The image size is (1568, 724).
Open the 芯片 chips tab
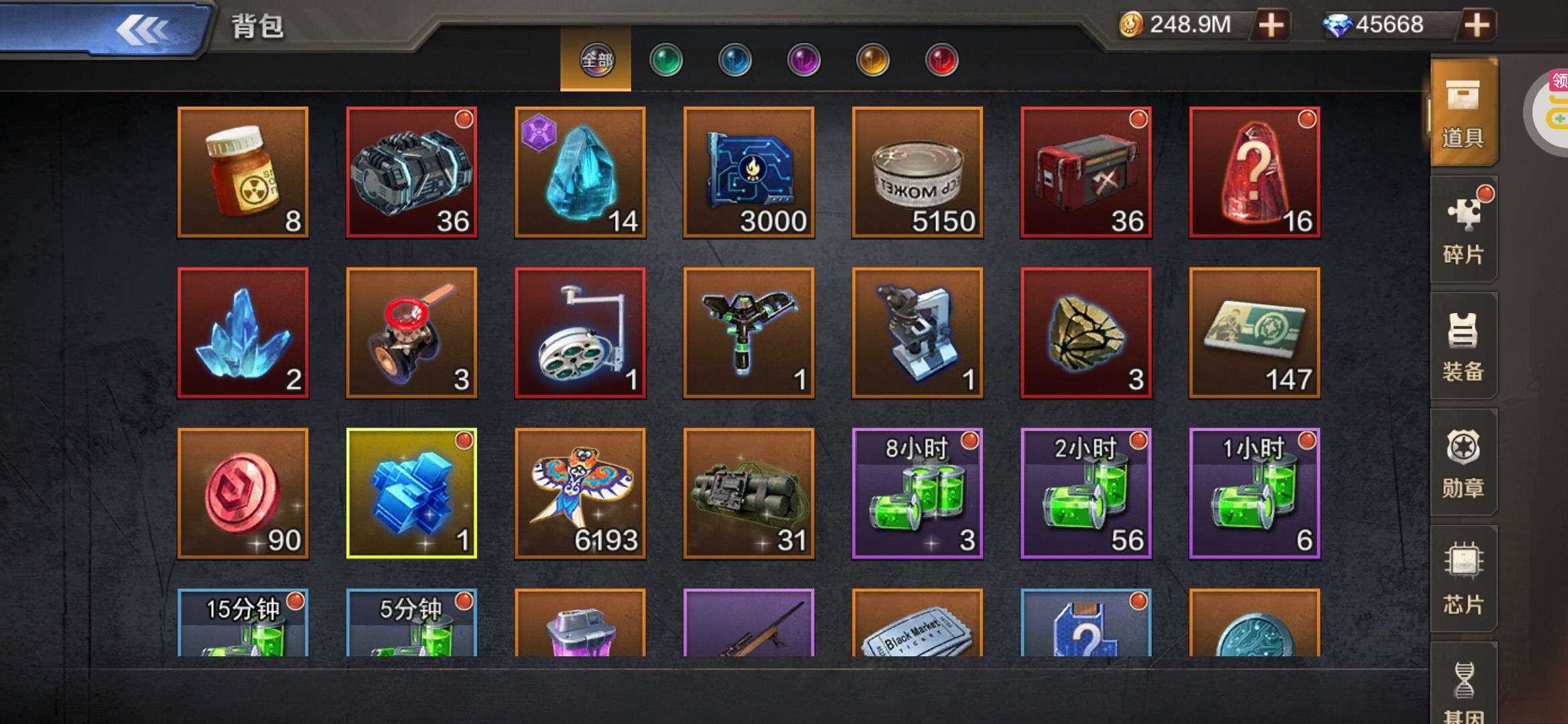(x=1463, y=579)
